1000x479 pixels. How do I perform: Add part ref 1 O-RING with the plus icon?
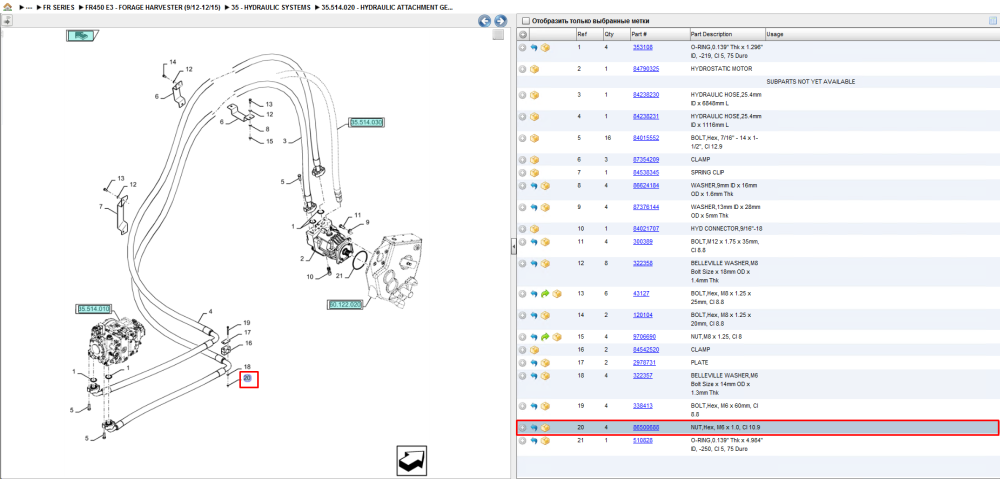pyautogui.click(x=522, y=48)
